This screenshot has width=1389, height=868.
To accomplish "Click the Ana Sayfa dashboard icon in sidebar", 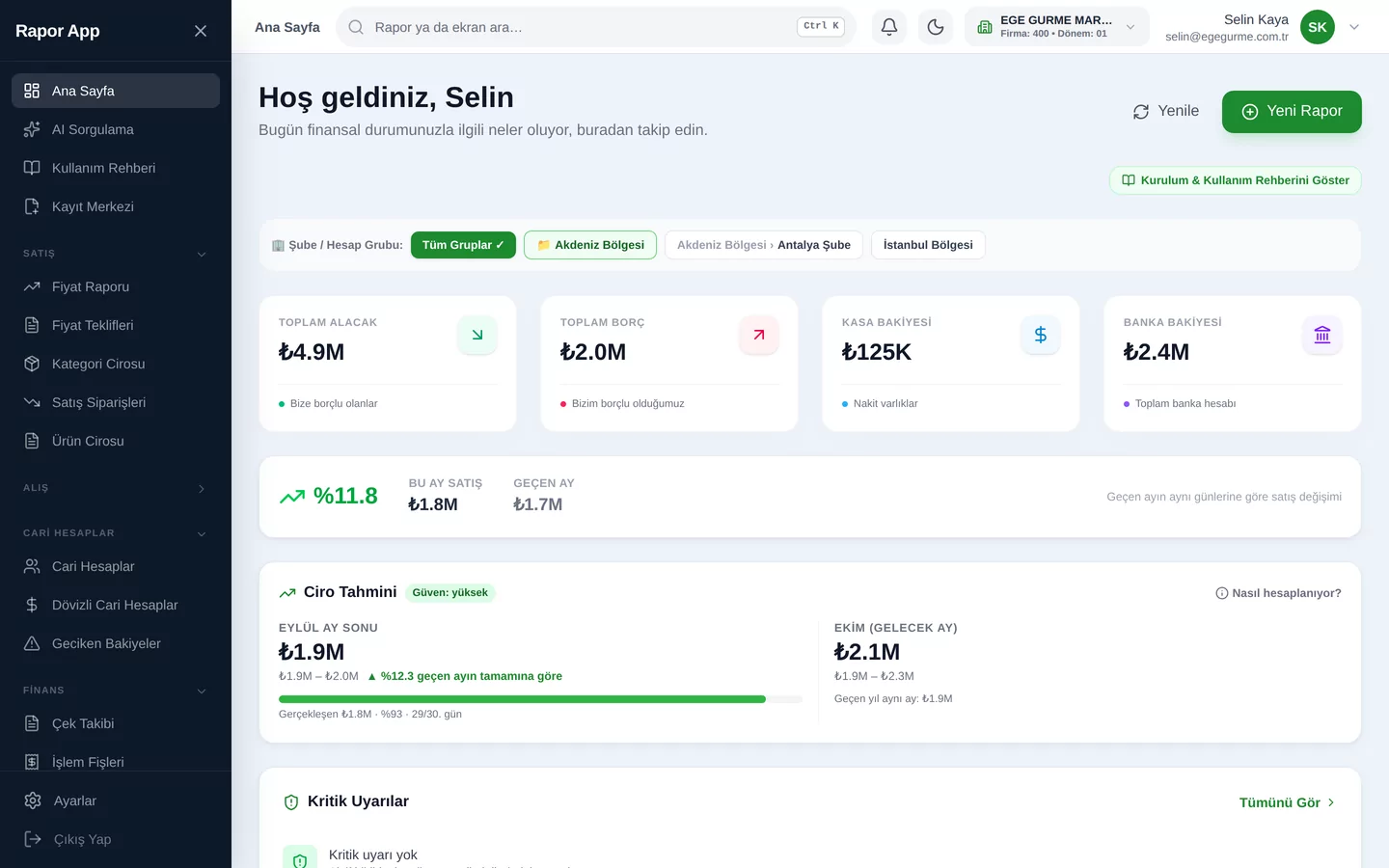I will [x=32, y=91].
